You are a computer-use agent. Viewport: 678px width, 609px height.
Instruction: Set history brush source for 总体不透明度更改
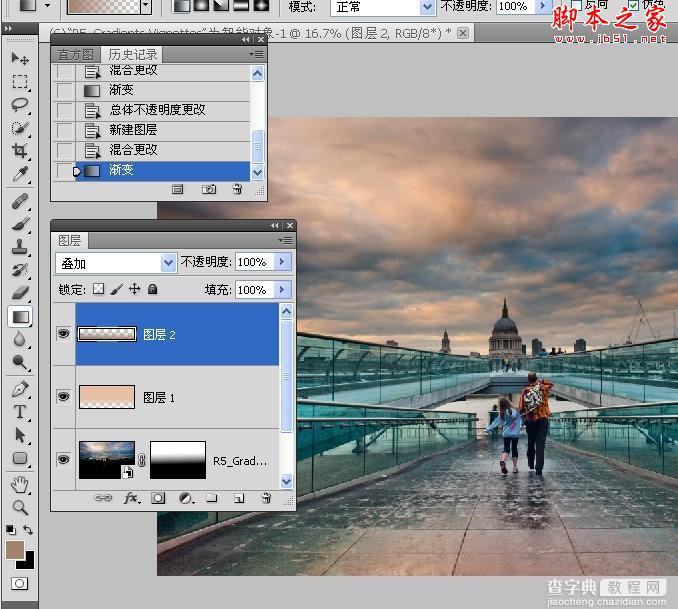point(65,110)
